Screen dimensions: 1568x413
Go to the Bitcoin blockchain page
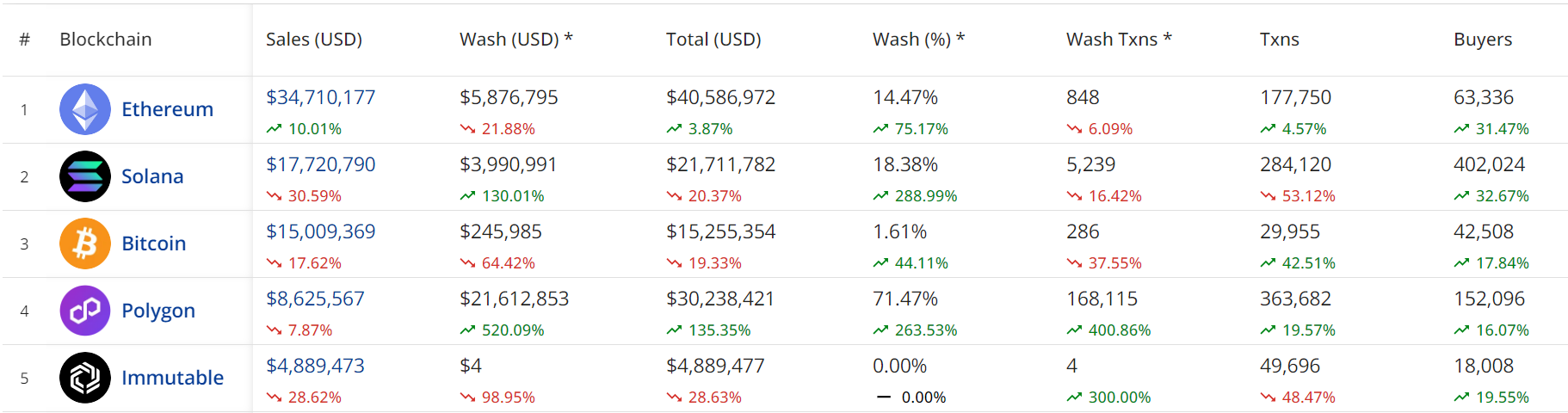point(153,243)
